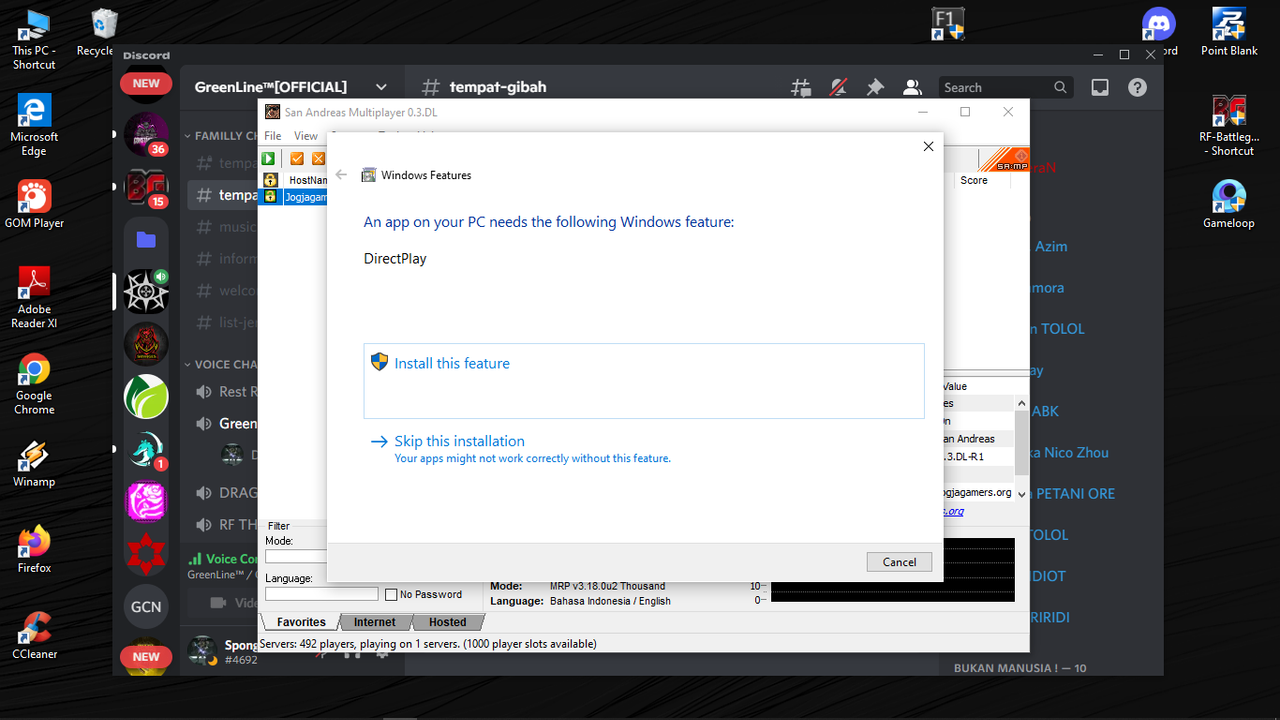Open Point Blank desktop shortcut

(x=1229, y=33)
